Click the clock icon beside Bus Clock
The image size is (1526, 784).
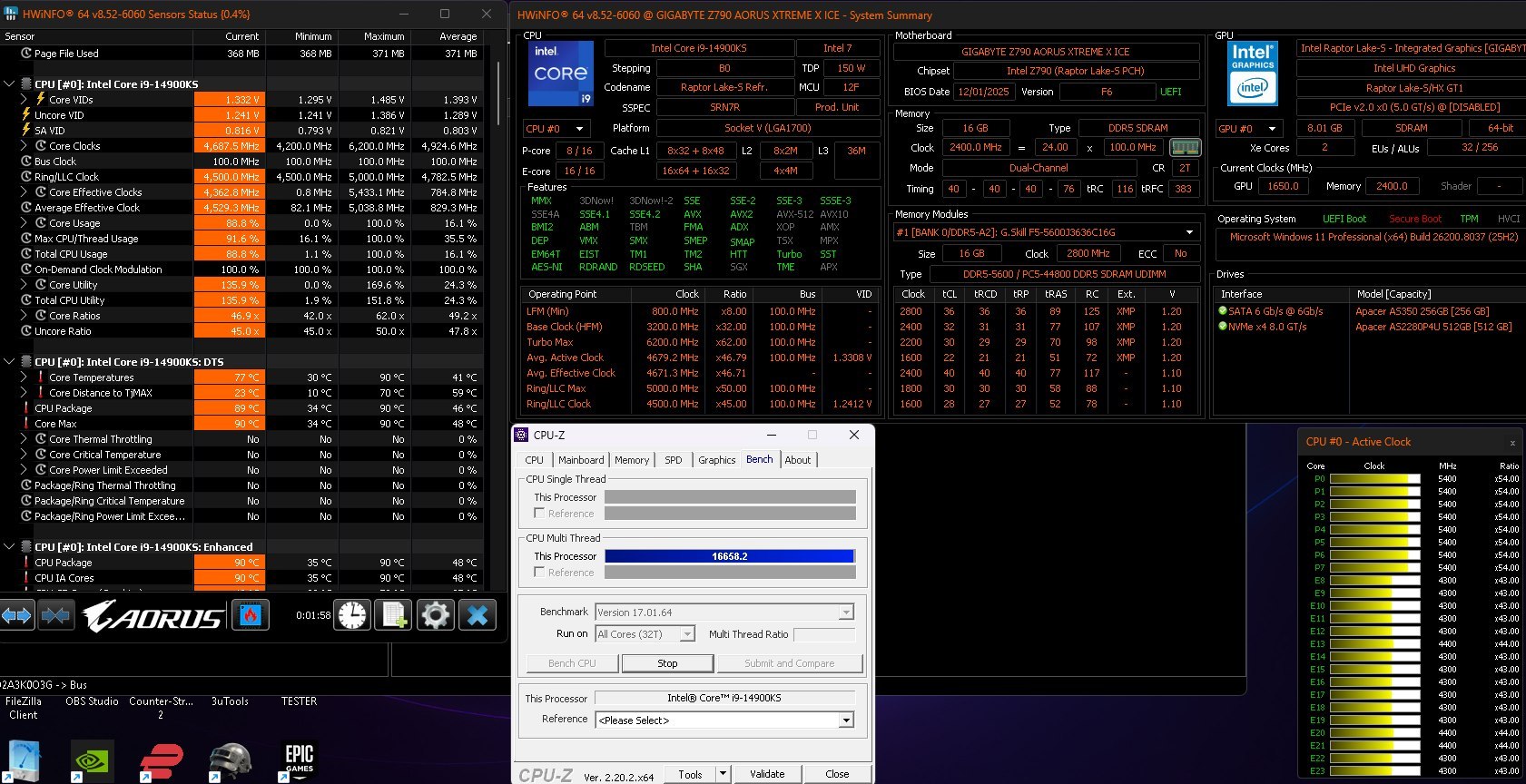(26, 161)
